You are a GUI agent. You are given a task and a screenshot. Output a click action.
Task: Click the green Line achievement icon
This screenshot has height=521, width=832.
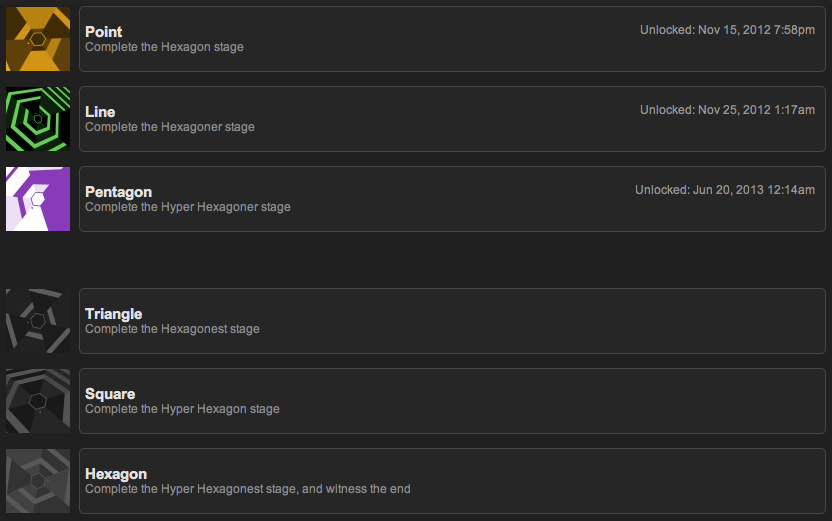38,119
